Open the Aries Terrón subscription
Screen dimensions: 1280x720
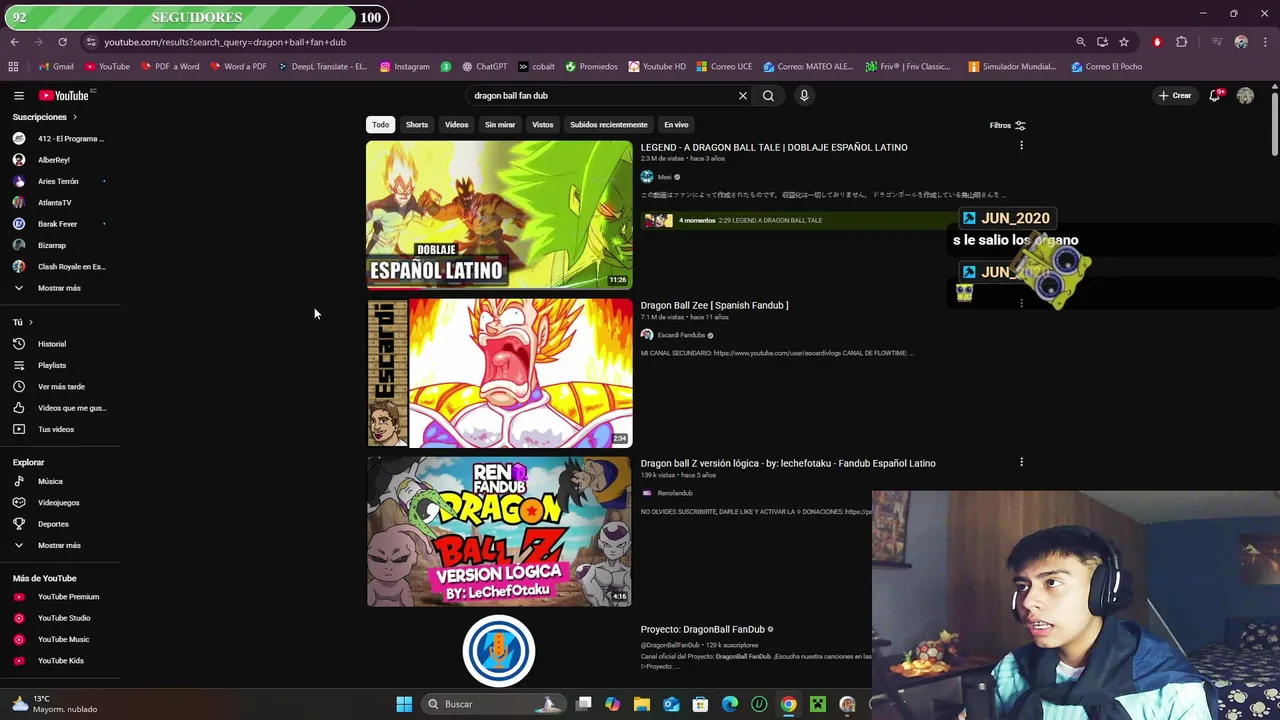[x=59, y=181]
